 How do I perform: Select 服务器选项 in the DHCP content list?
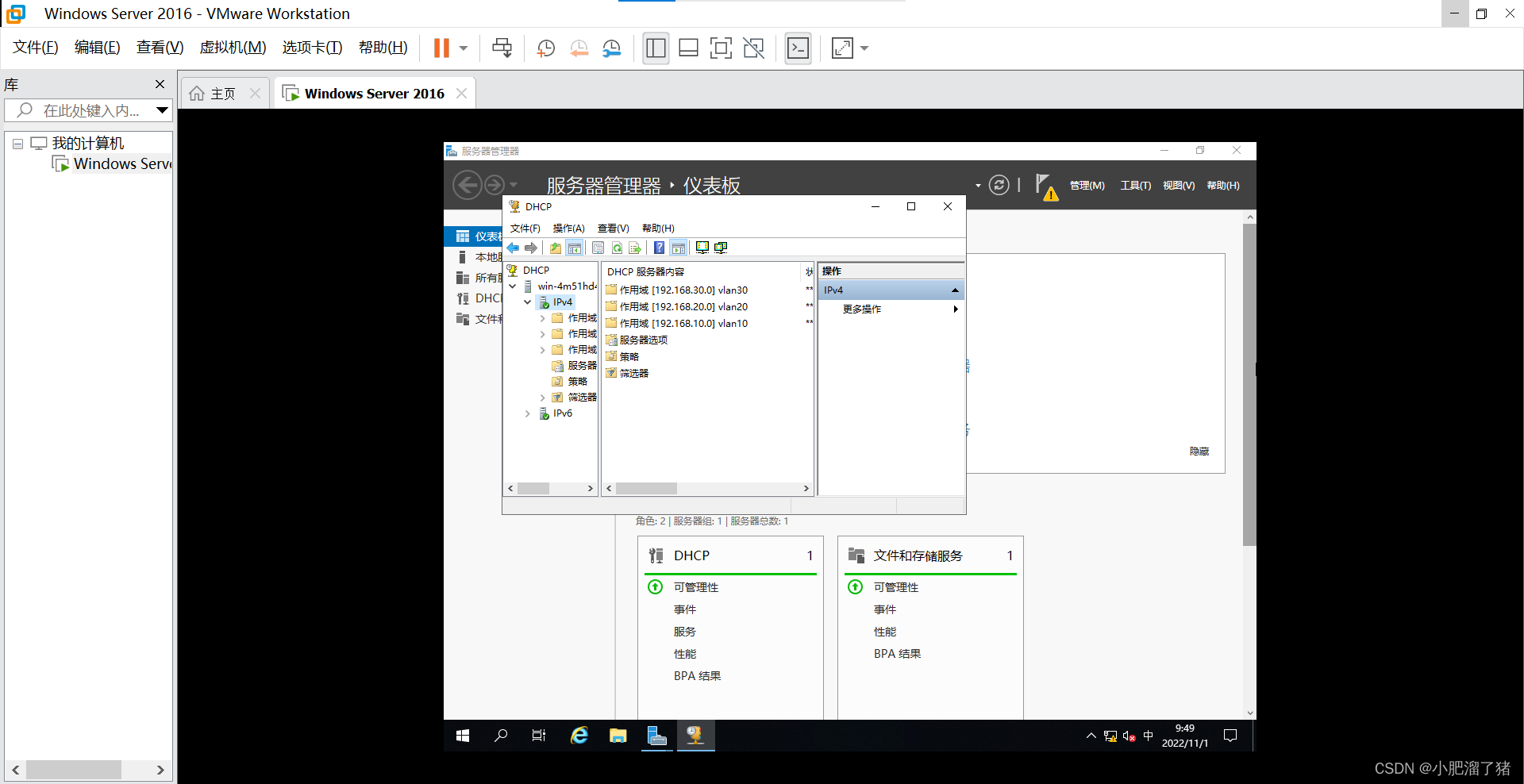(637, 340)
